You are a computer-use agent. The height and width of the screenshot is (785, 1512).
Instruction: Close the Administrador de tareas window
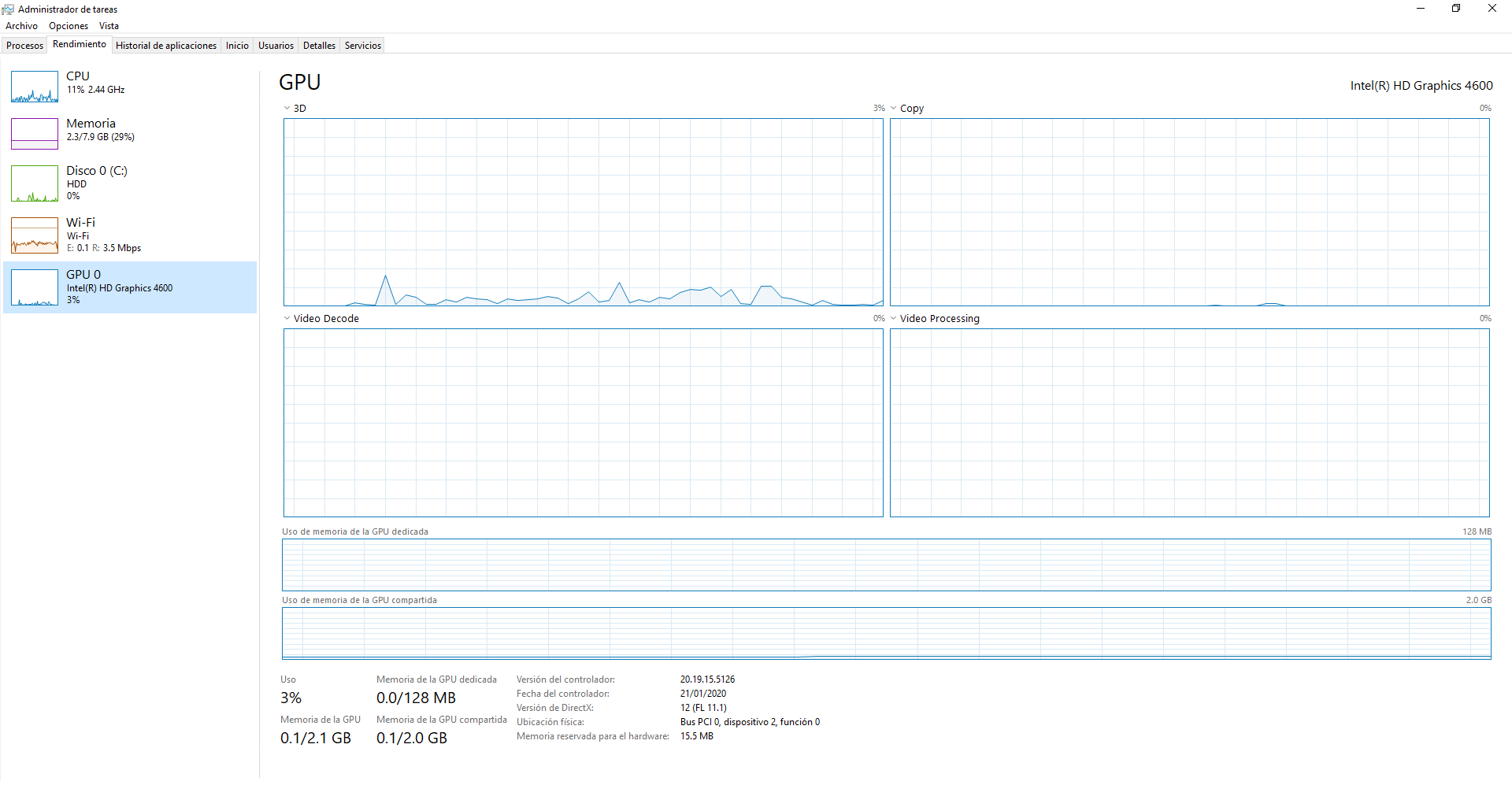(1492, 9)
